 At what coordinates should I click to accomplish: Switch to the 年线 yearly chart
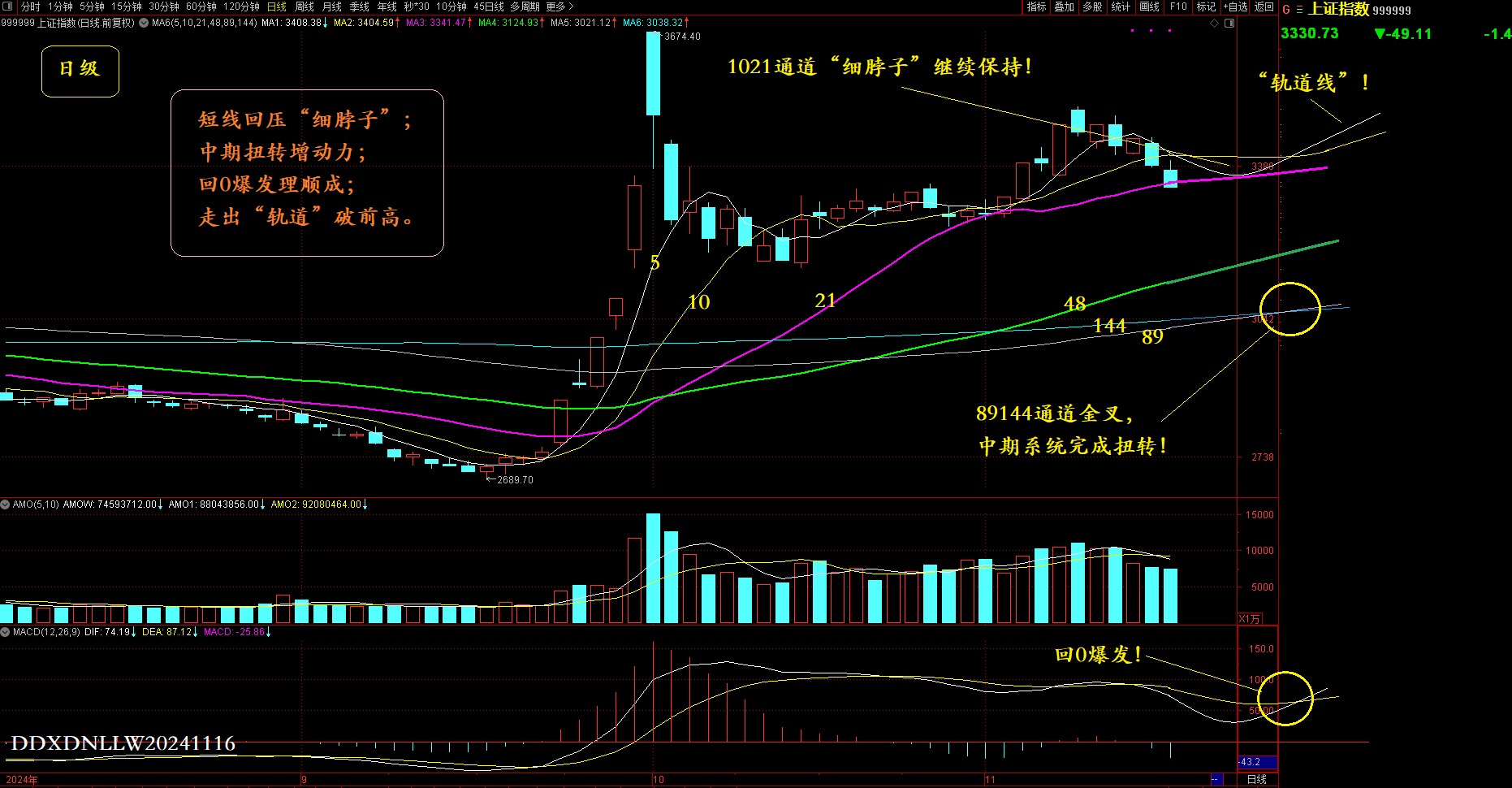387,6
